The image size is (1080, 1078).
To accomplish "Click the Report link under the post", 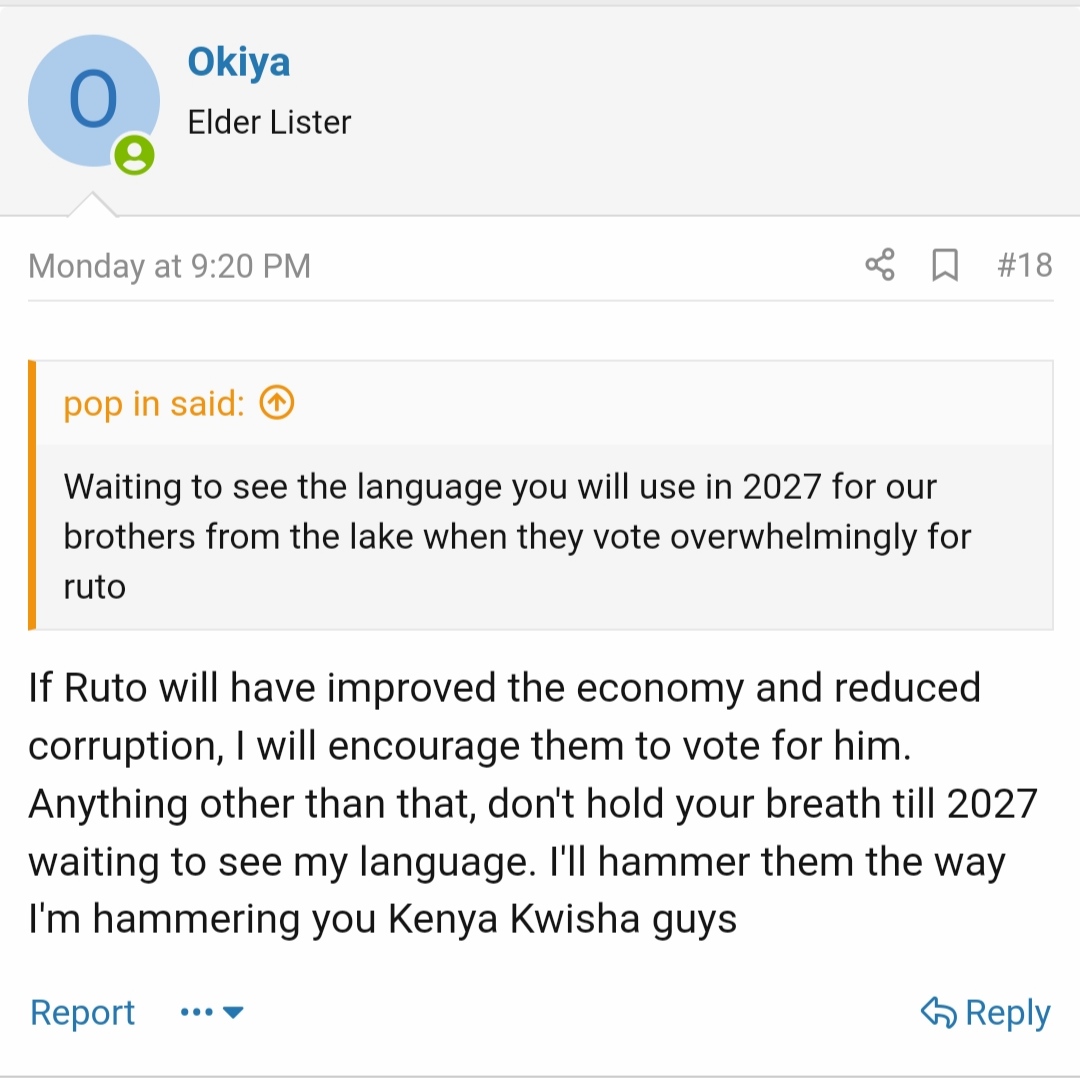I will [x=82, y=1012].
